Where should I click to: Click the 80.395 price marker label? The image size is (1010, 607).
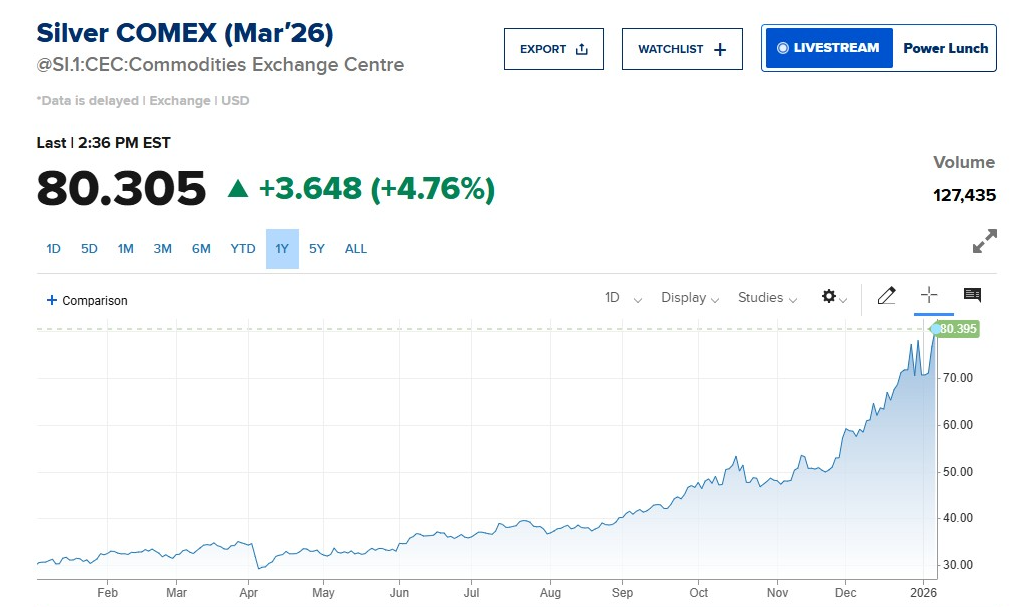[957, 329]
